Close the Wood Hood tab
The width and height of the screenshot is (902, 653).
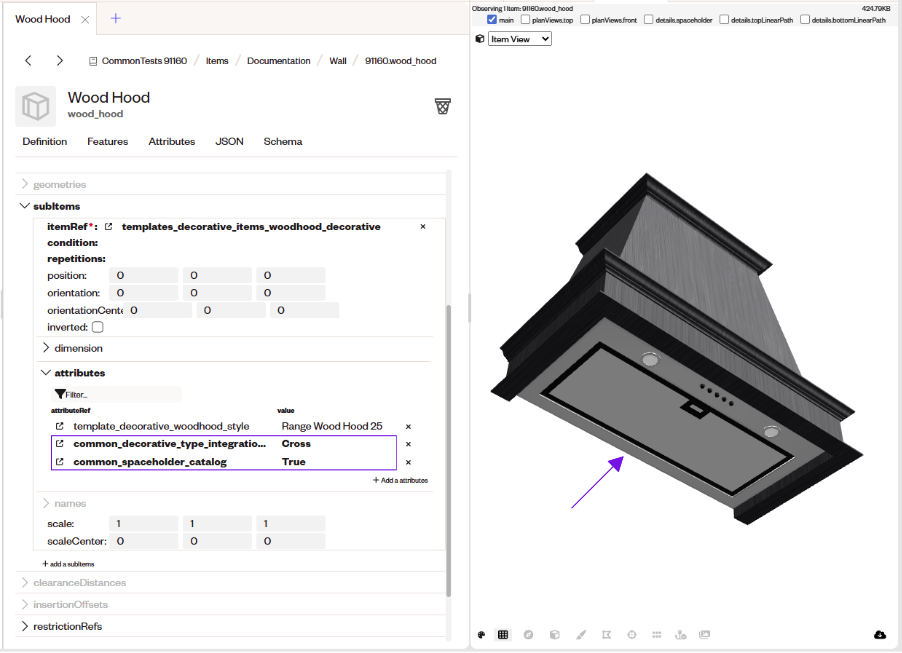85,20
